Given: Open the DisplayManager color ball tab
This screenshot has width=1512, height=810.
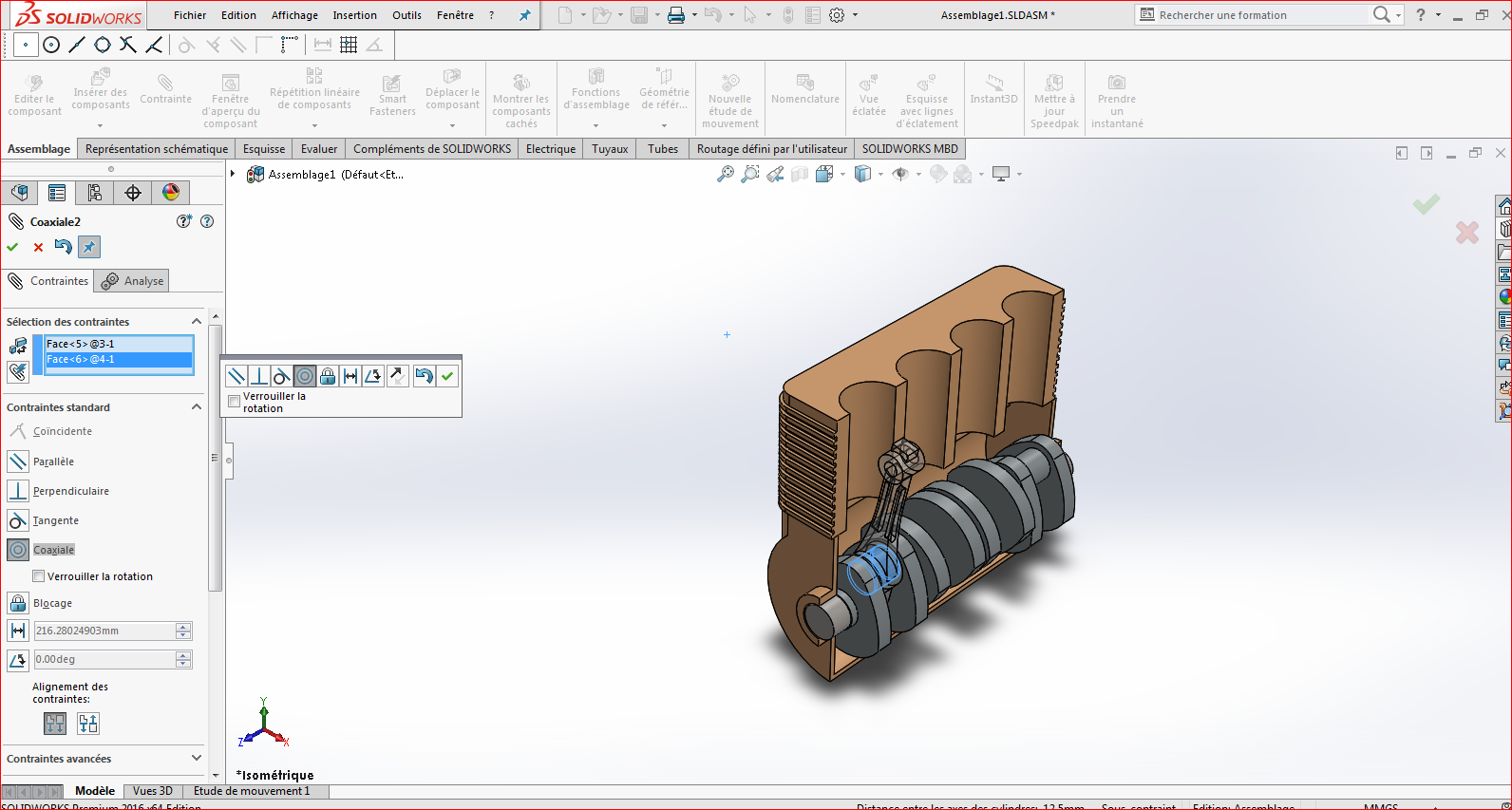Looking at the screenshot, I should (171, 193).
